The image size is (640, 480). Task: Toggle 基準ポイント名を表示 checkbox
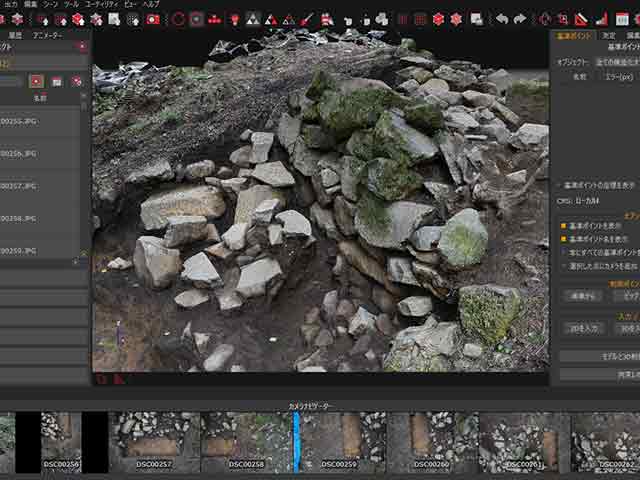pyautogui.click(x=563, y=239)
